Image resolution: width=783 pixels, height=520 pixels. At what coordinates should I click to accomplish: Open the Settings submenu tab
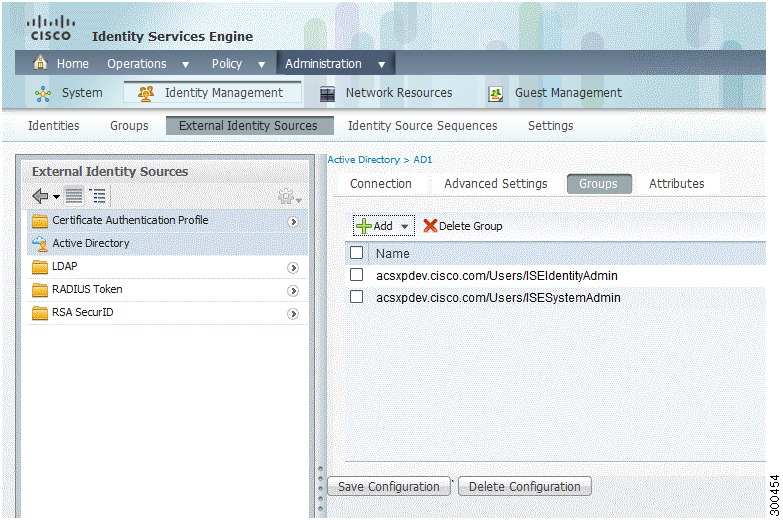(550, 126)
